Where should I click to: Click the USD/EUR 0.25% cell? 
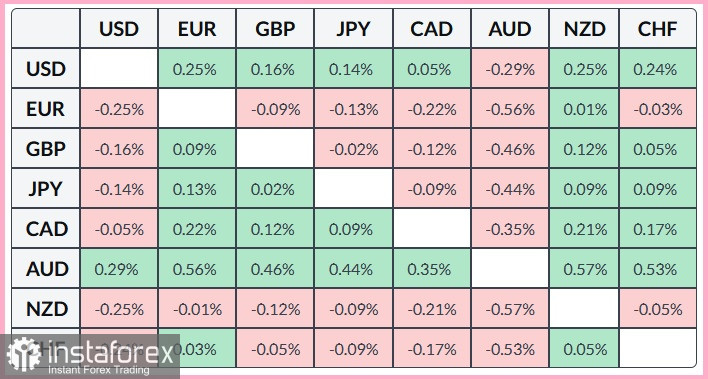point(197,69)
